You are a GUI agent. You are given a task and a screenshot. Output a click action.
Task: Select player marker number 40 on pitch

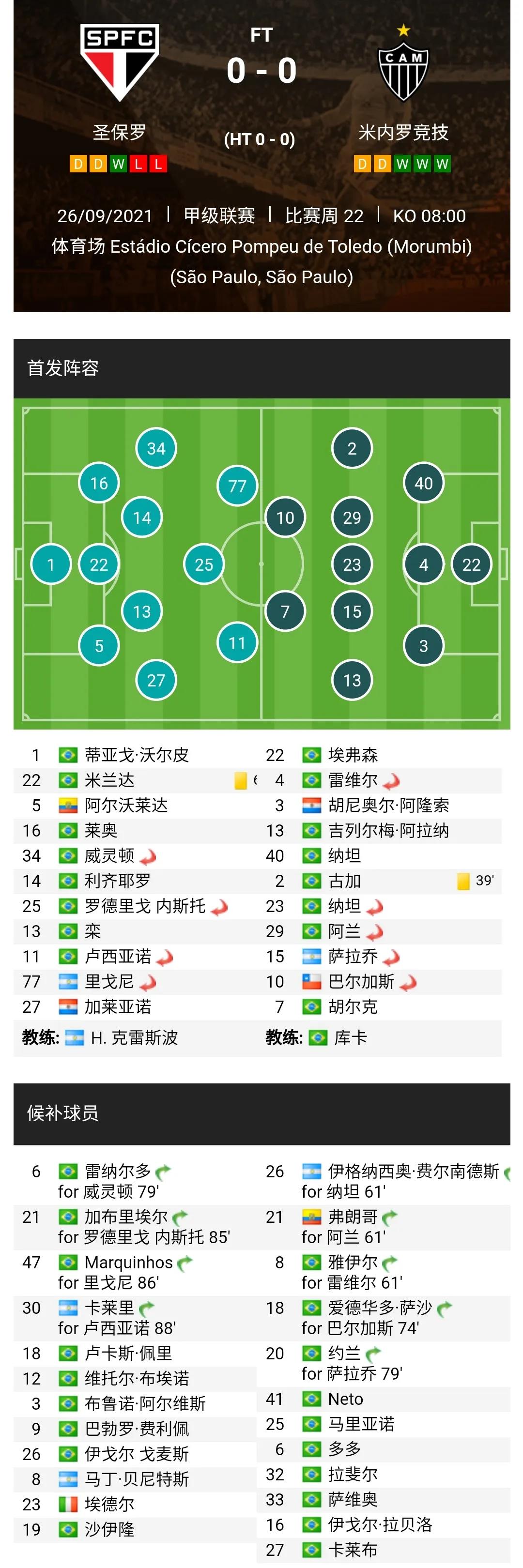[x=423, y=483]
